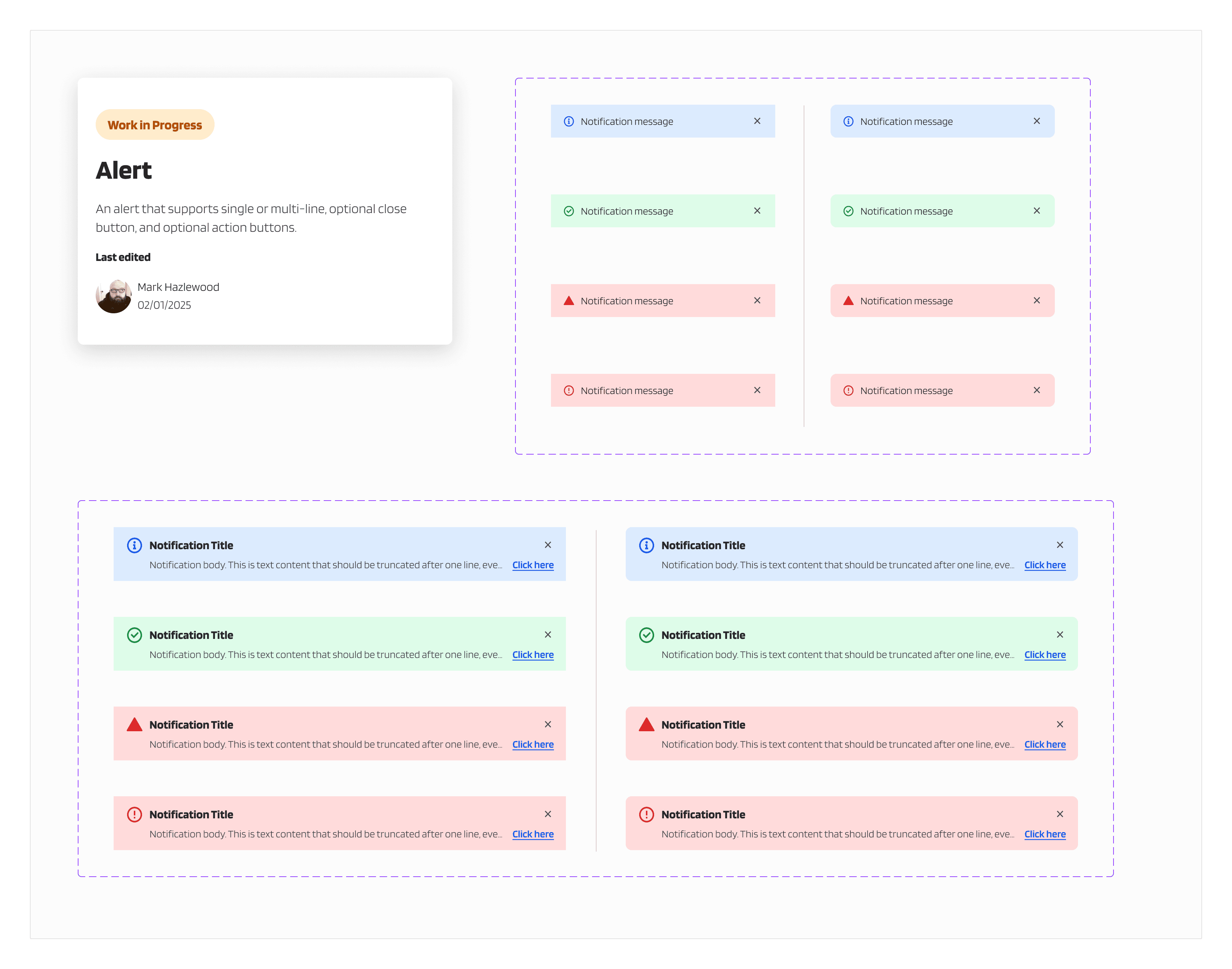Click info icon in square small blue notification
Image resolution: width=1232 pixels, height=969 pixels.
pyautogui.click(x=569, y=121)
